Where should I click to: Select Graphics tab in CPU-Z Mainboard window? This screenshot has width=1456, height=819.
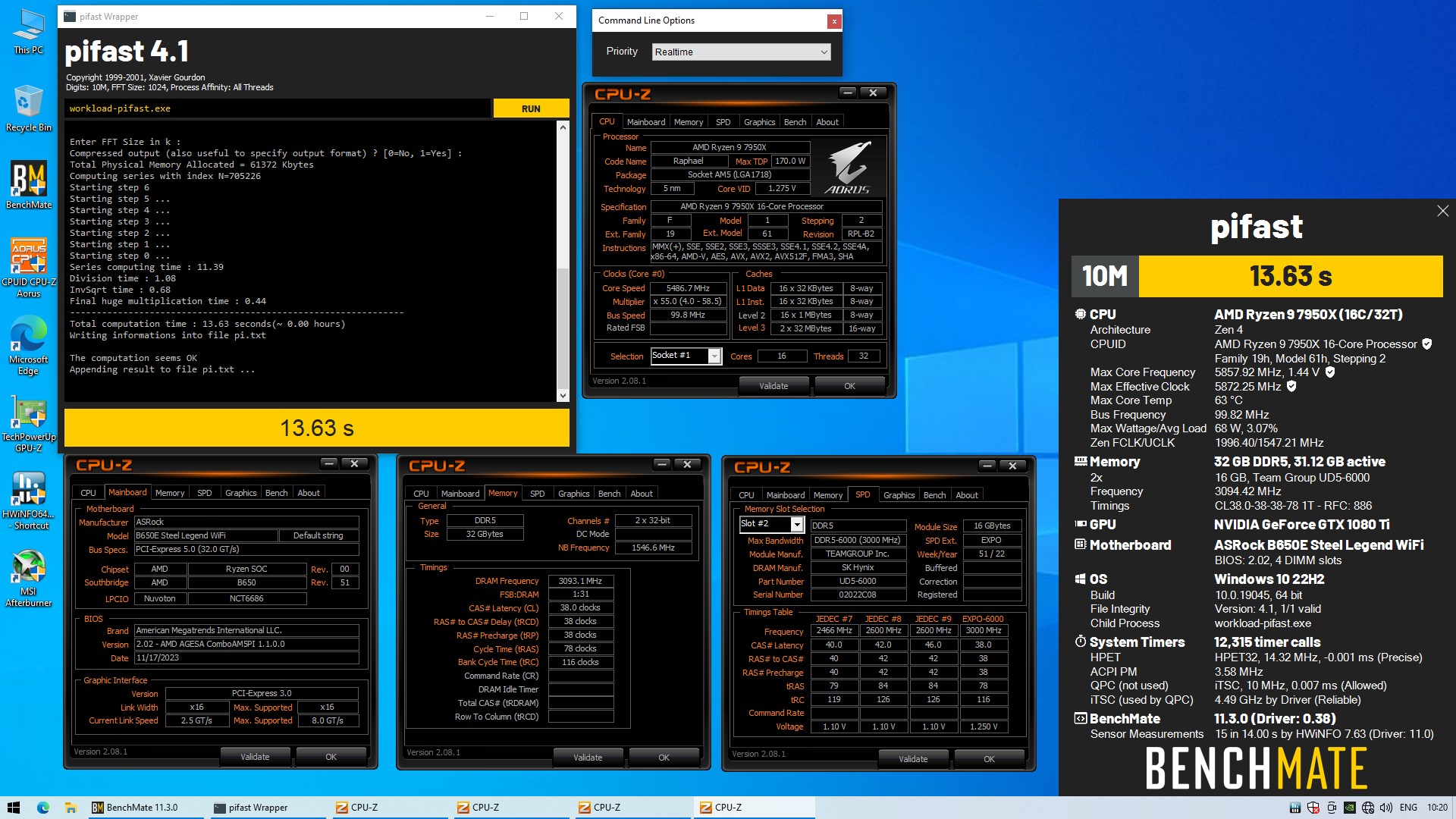tap(240, 493)
